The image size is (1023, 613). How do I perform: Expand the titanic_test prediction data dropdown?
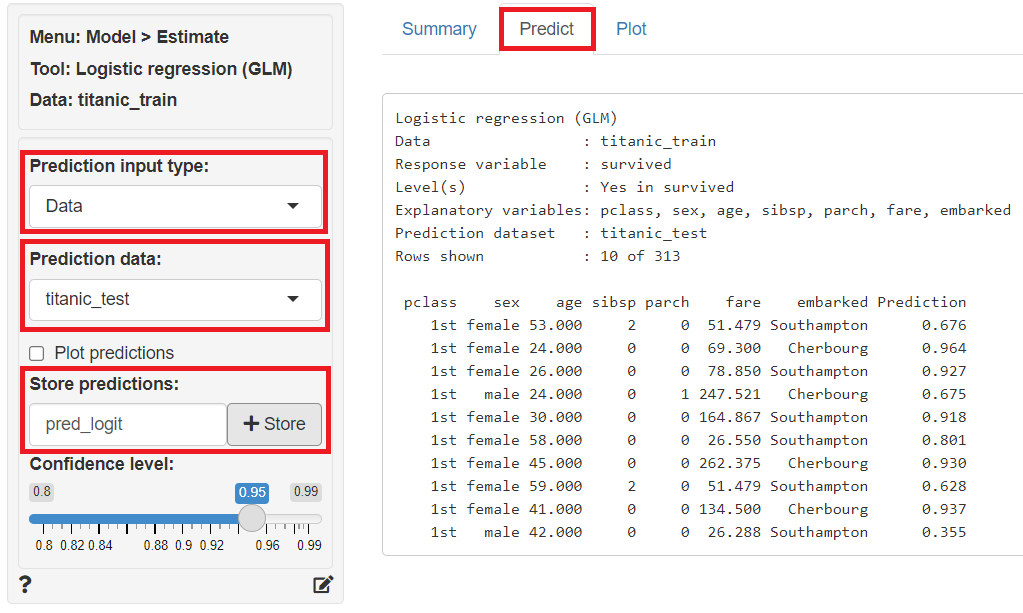click(x=175, y=299)
